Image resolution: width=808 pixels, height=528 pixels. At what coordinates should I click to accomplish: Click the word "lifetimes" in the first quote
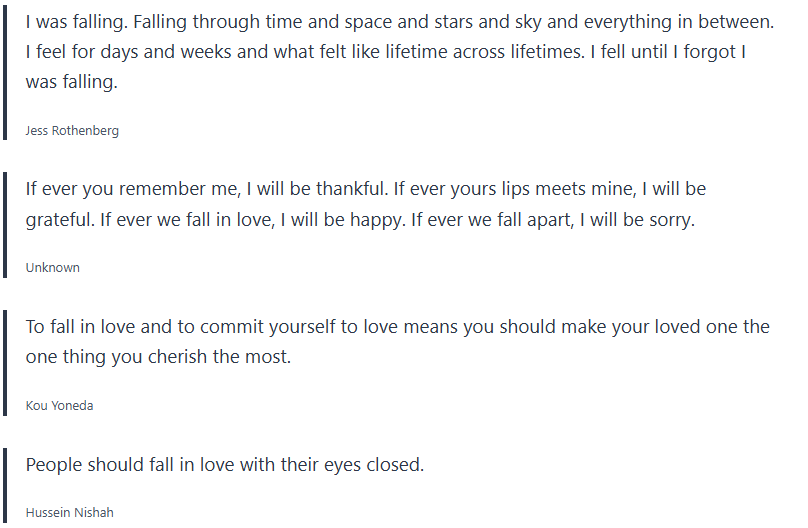tap(536, 51)
